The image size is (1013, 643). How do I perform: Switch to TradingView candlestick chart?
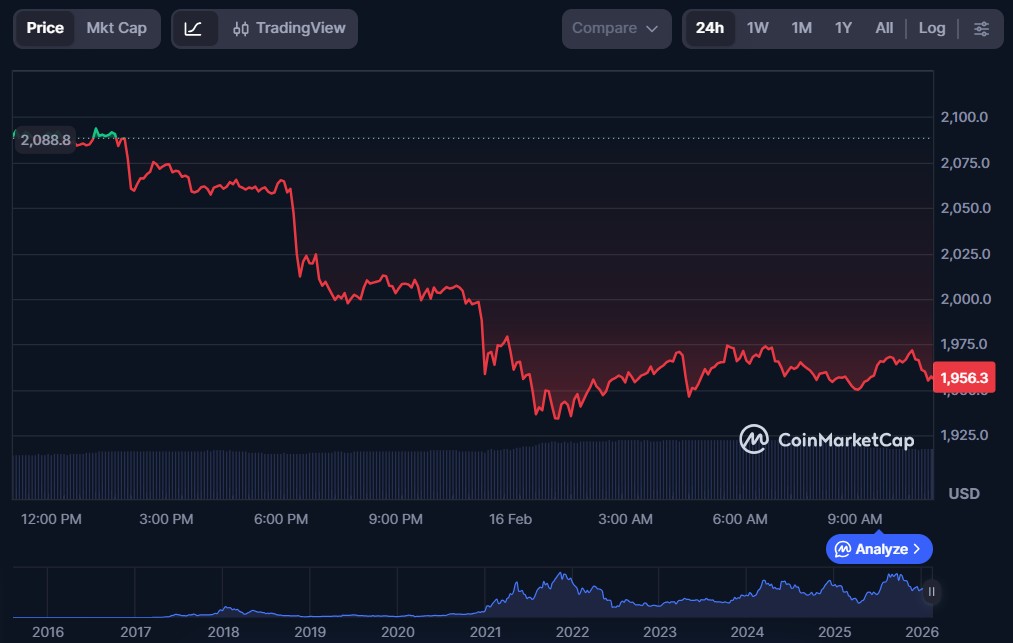pyautogui.click(x=287, y=29)
